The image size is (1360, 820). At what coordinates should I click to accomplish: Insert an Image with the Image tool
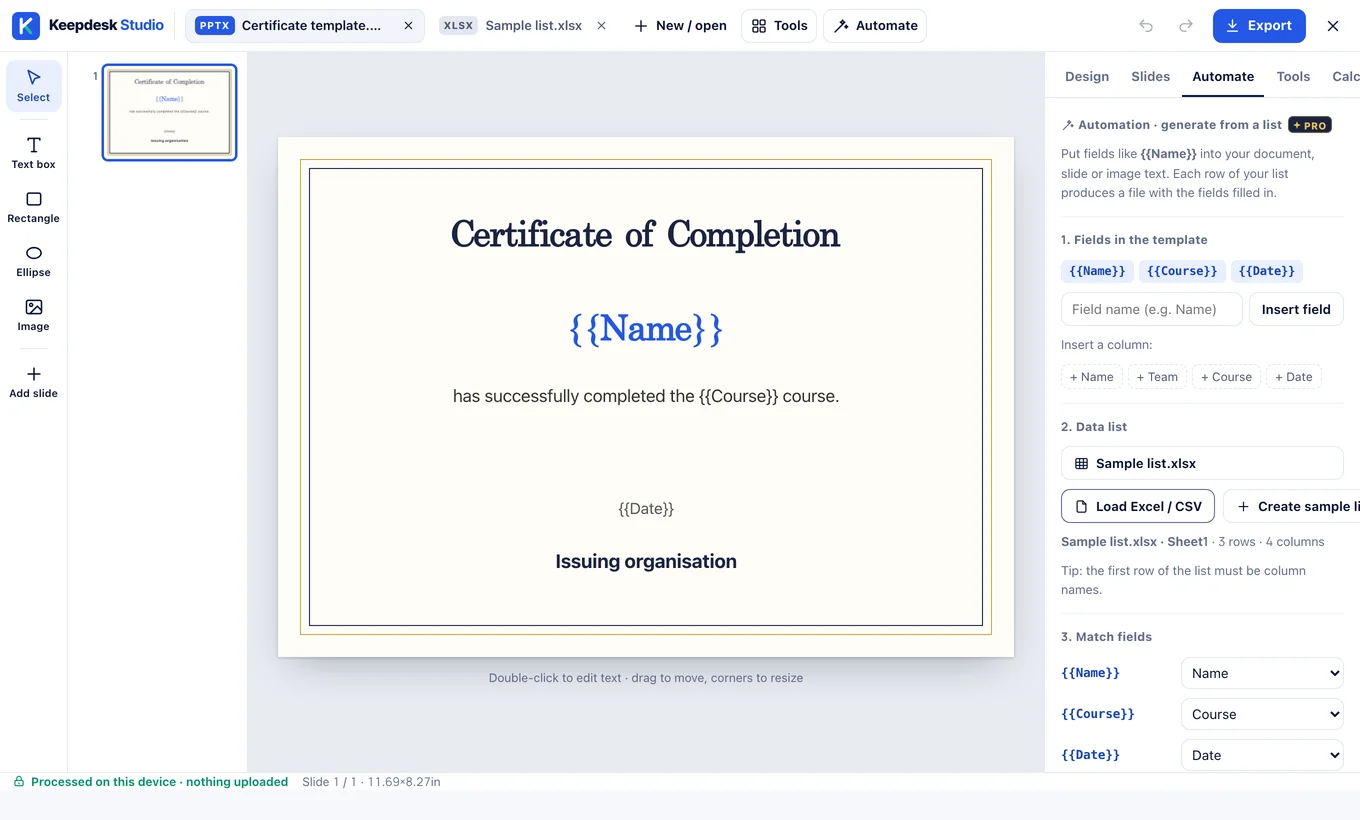click(x=33, y=315)
